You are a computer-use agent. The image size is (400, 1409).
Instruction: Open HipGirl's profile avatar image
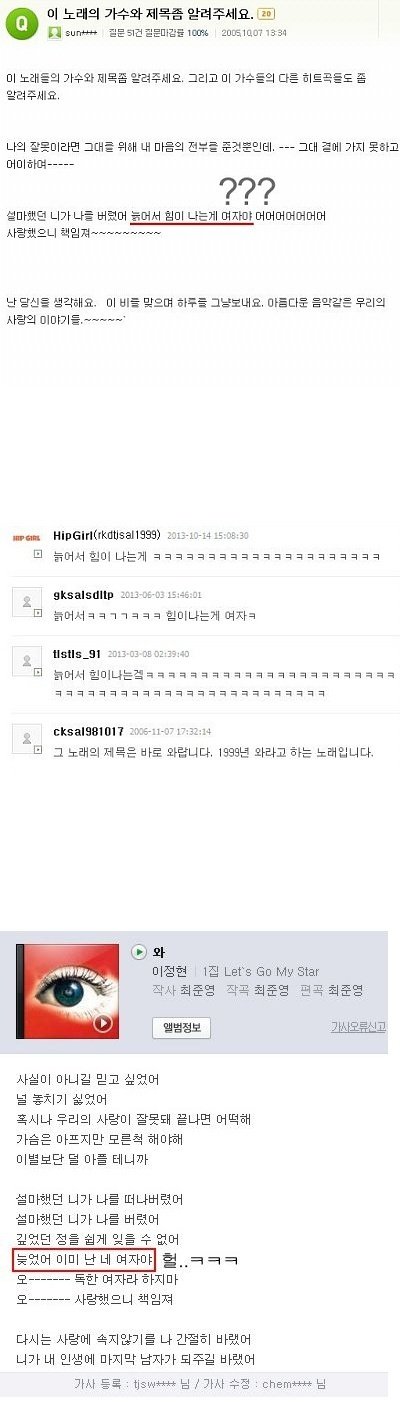pos(25,538)
